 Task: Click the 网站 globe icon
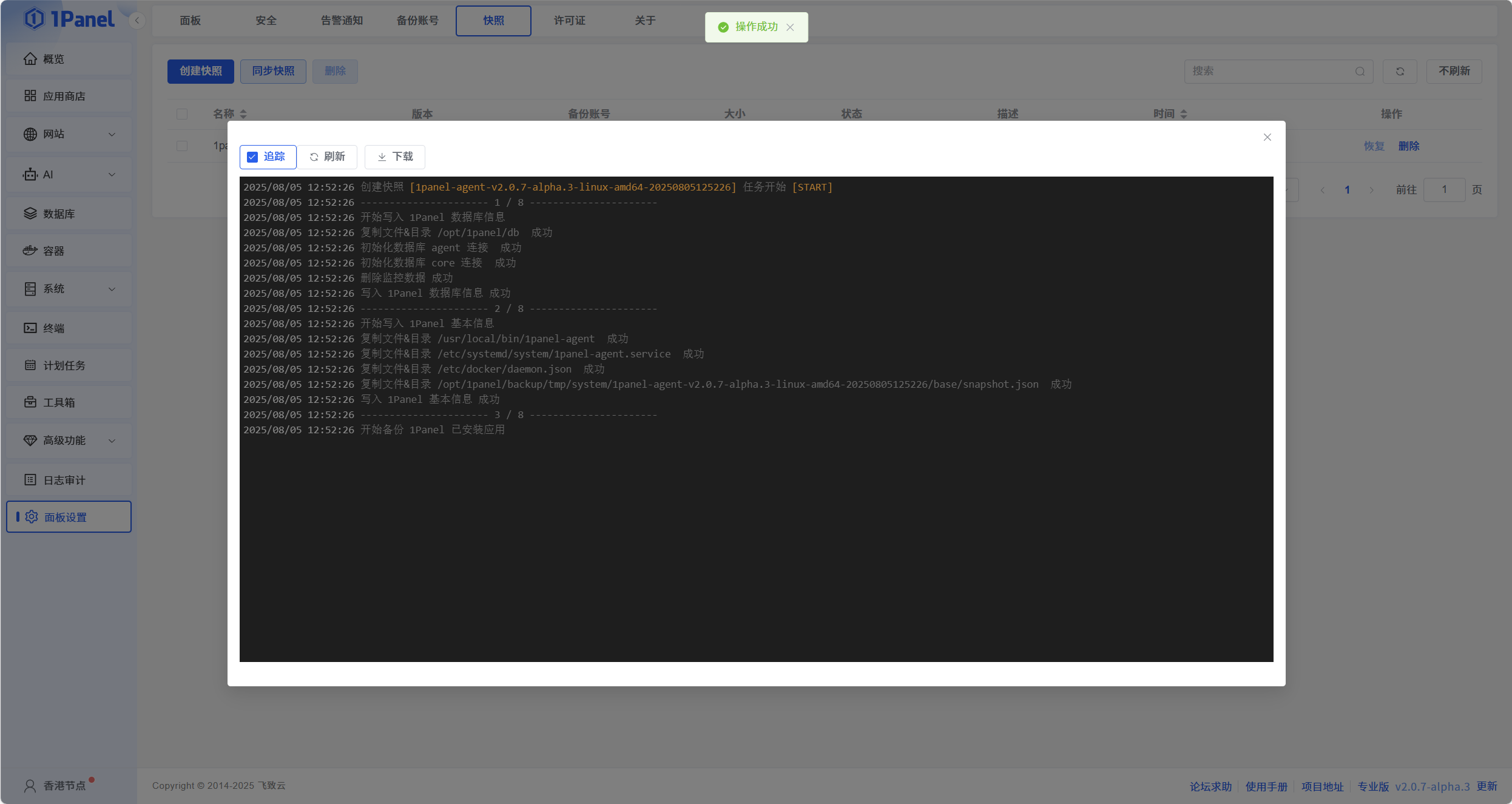[30, 134]
